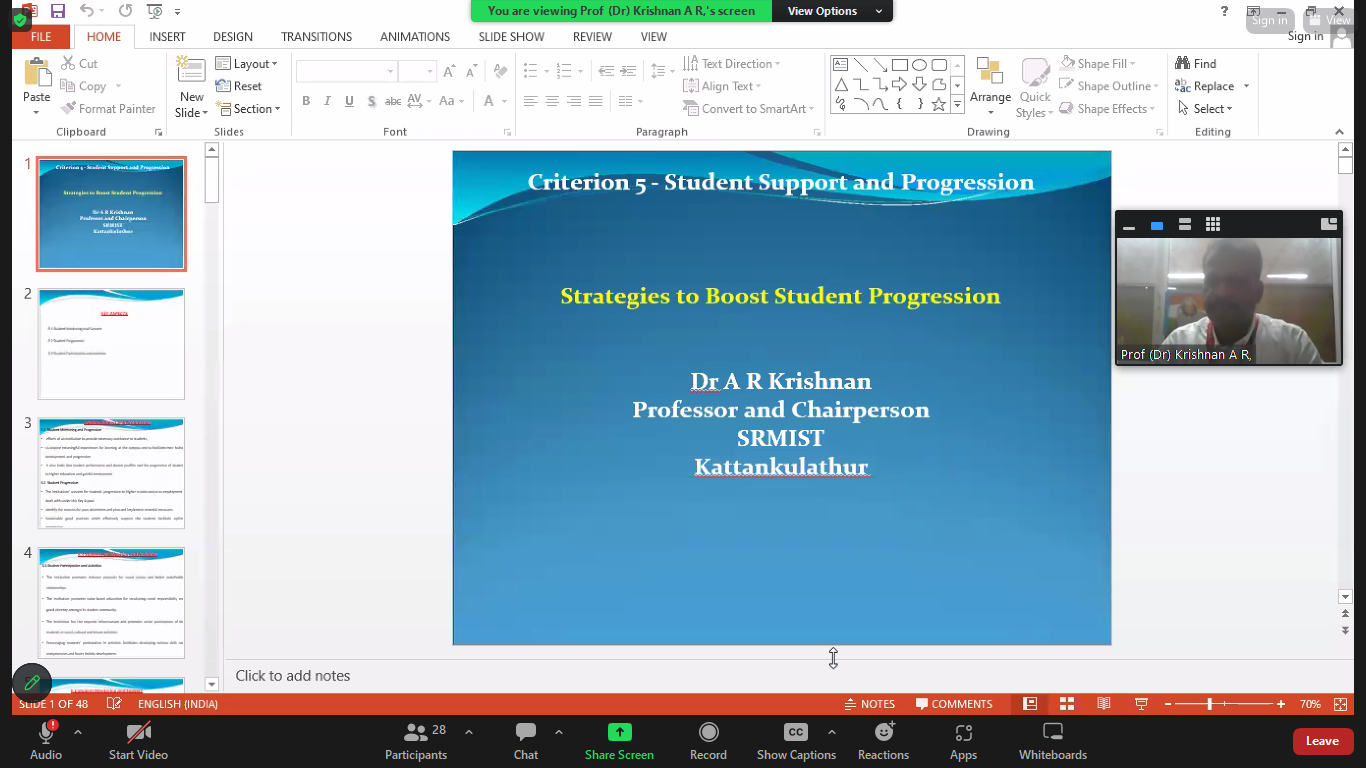Screen dimensions: 1366x768
Task: Switch to the DESIGN tab
Action: coord(232,36)
